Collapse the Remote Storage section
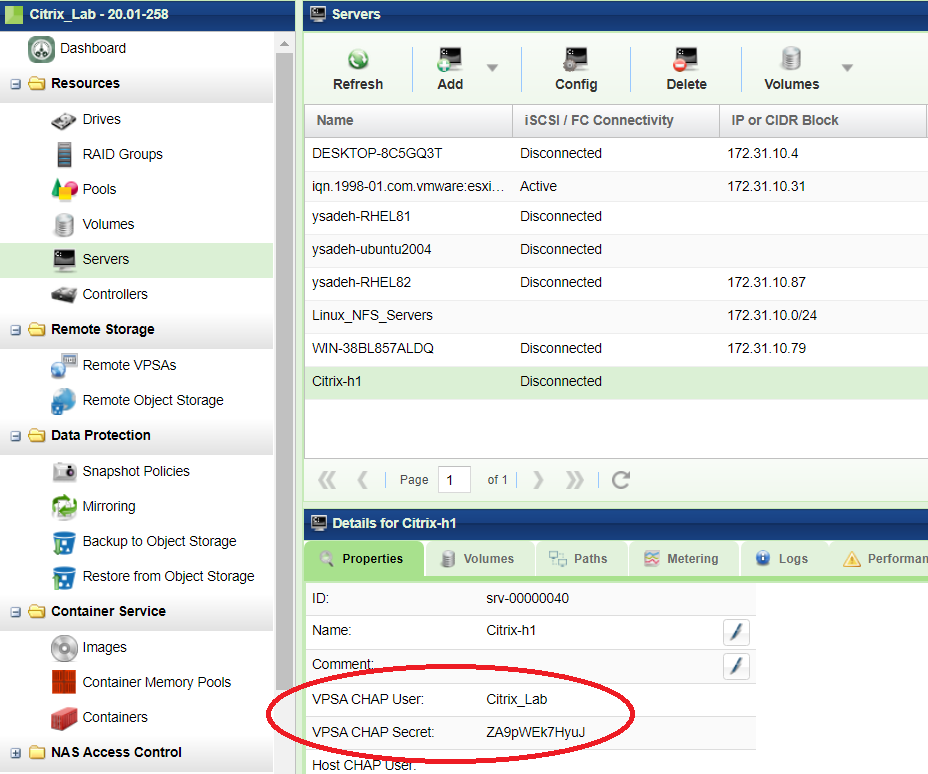Screen dimensions: 928x774 pos(16,330)
